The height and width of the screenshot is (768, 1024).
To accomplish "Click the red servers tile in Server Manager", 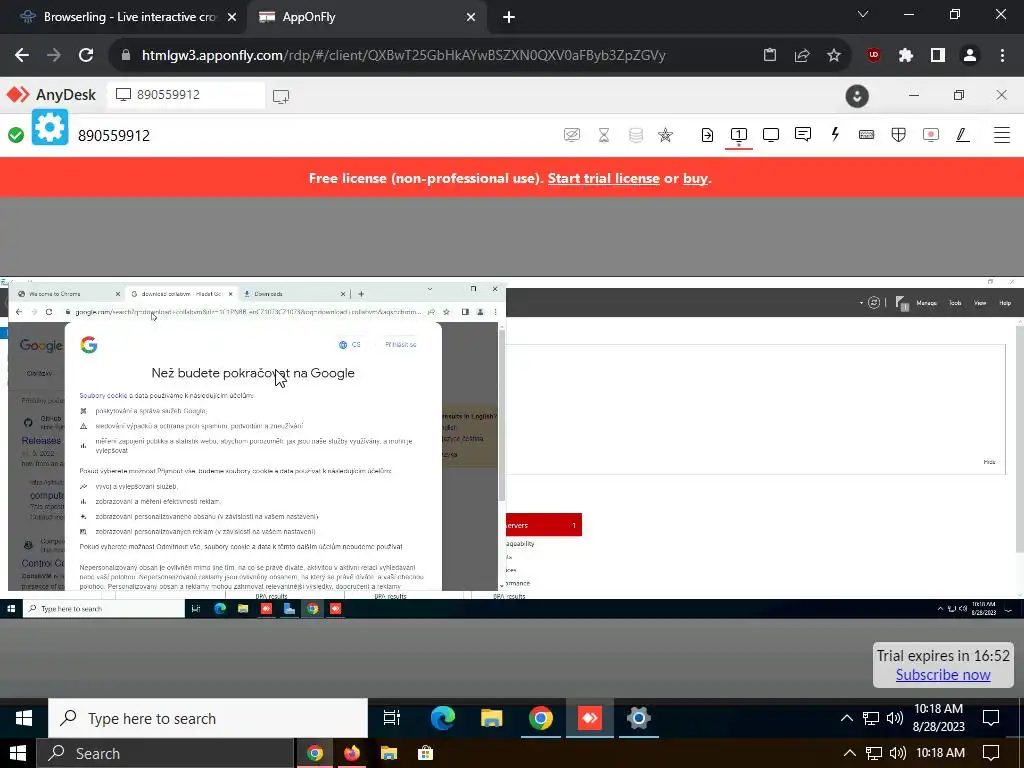I will pyautogui.click(x=543, y=525).
